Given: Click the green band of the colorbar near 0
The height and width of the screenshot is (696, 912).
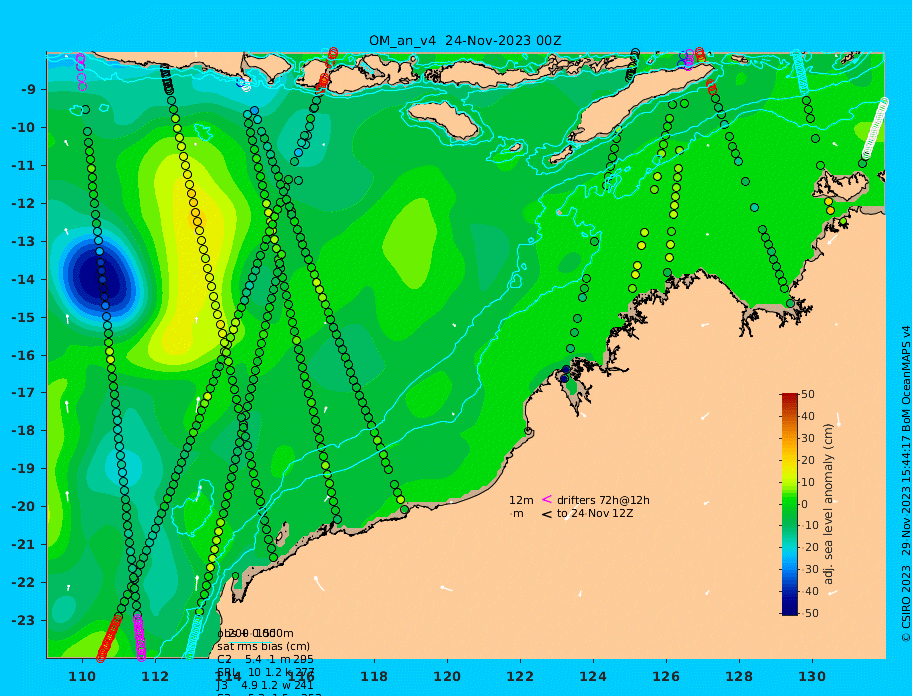Looking at the screenshot, I should (789, 504).
